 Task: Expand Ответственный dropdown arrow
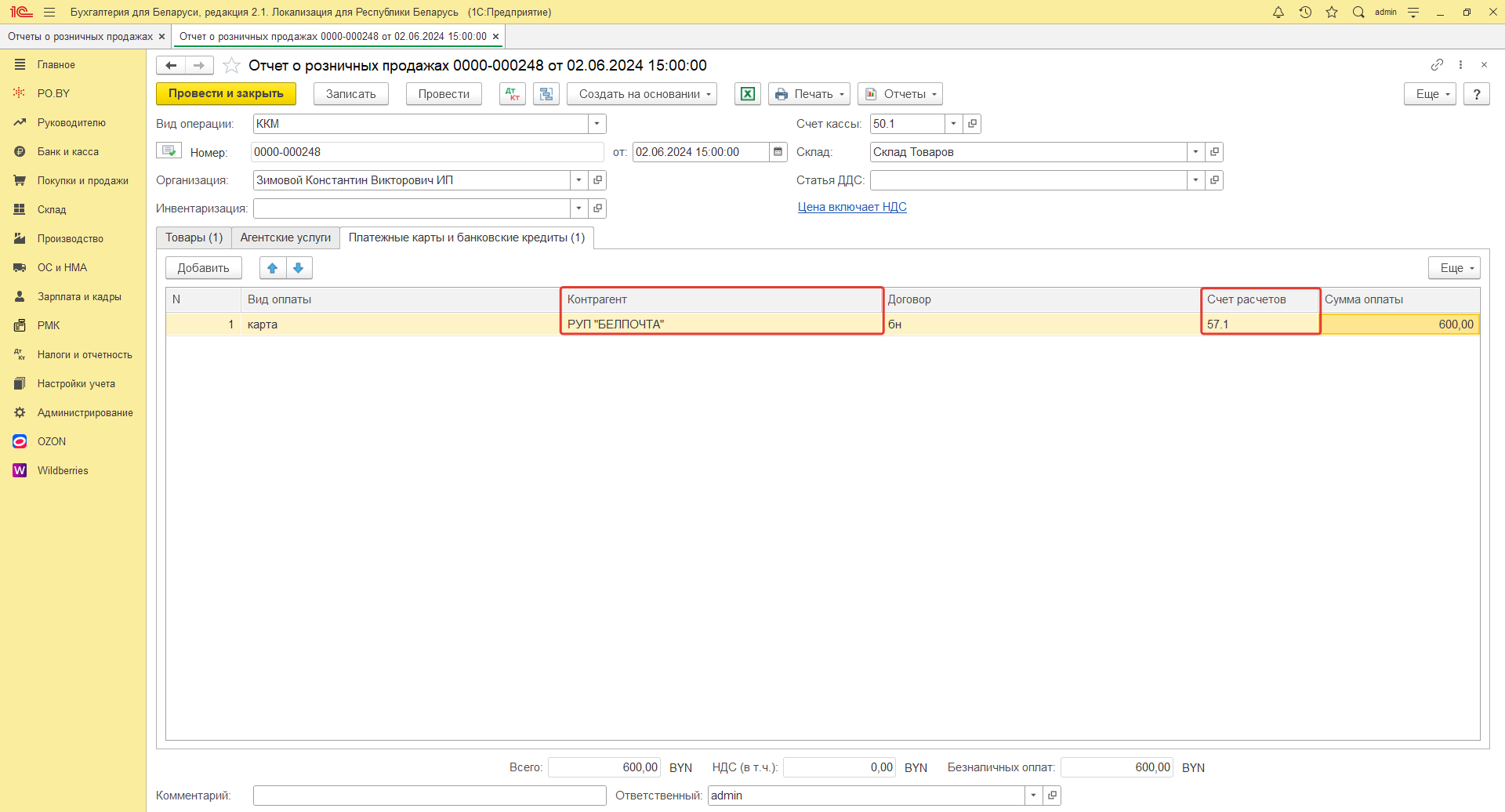(x=1033, y=796)
